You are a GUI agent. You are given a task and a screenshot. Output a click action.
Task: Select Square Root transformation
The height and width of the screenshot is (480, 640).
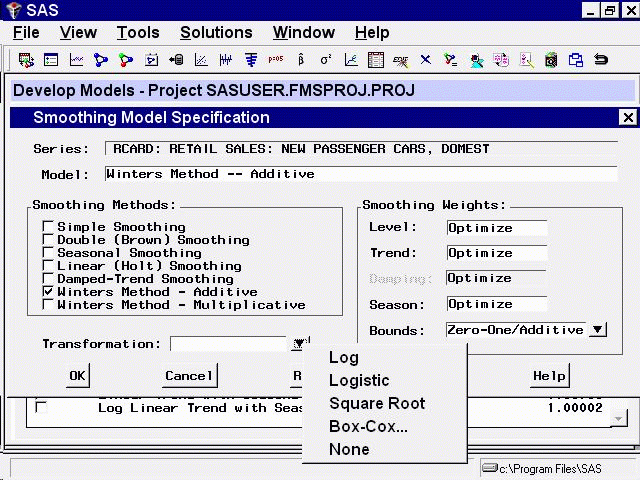click(377, 403)
